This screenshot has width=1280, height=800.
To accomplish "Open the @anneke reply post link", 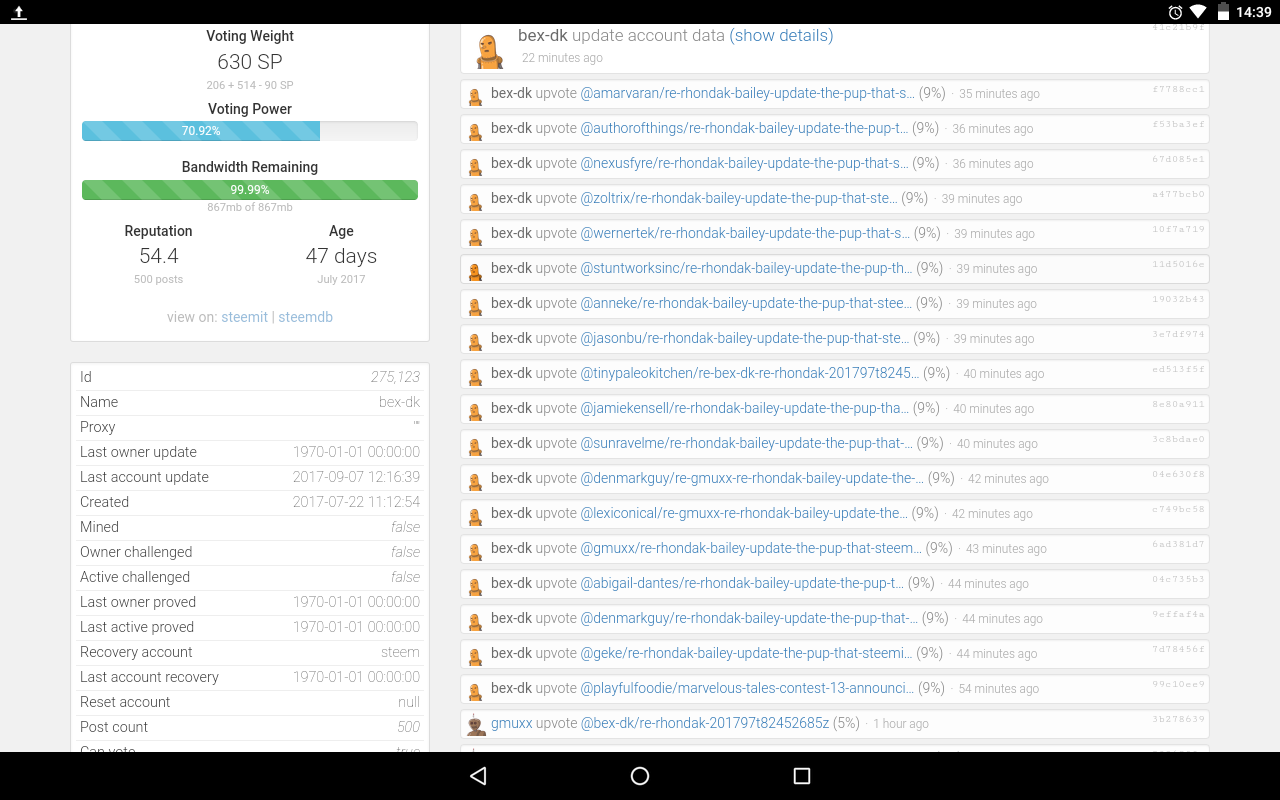I will pos(746,303).
